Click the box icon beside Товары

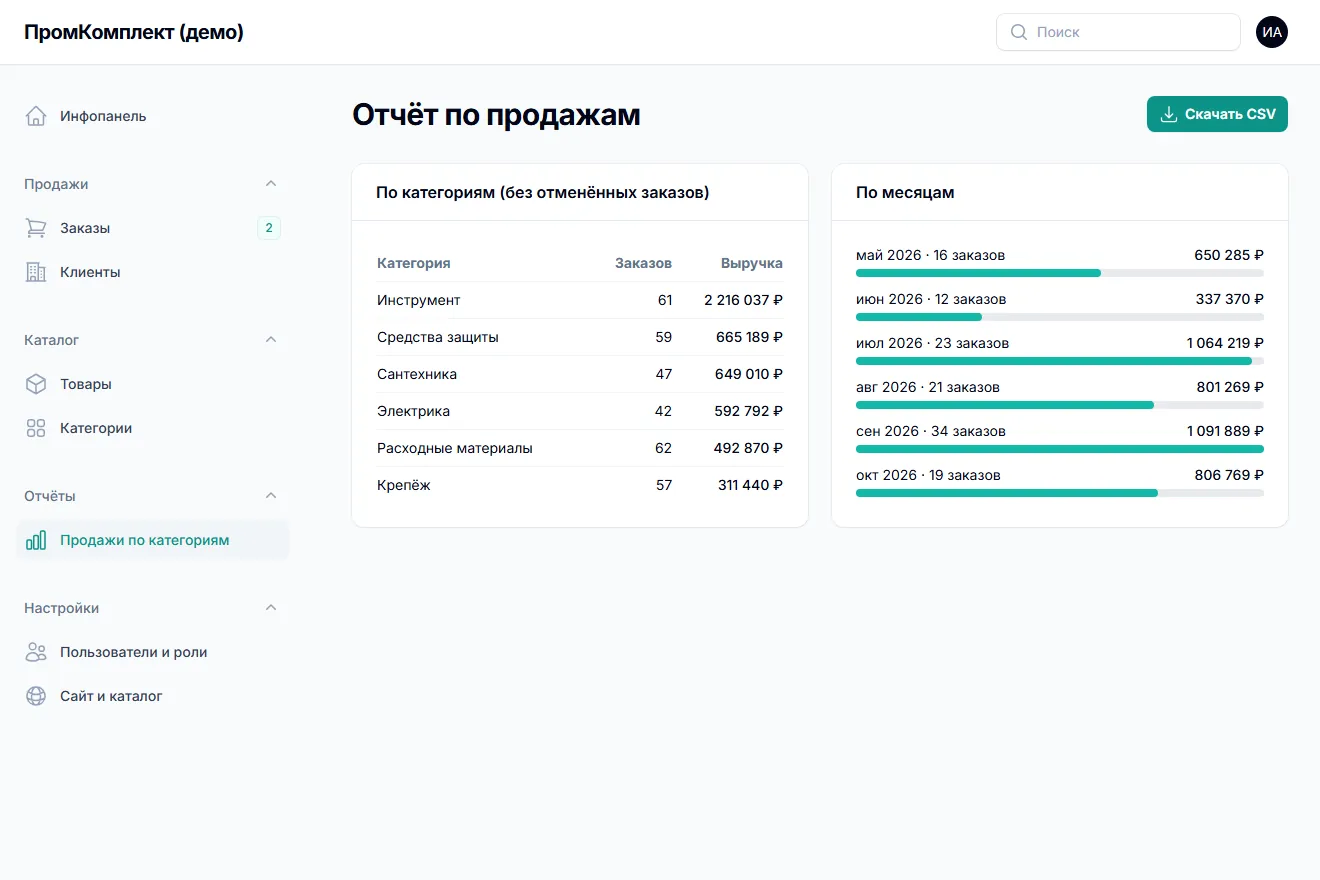pos(36,384)
